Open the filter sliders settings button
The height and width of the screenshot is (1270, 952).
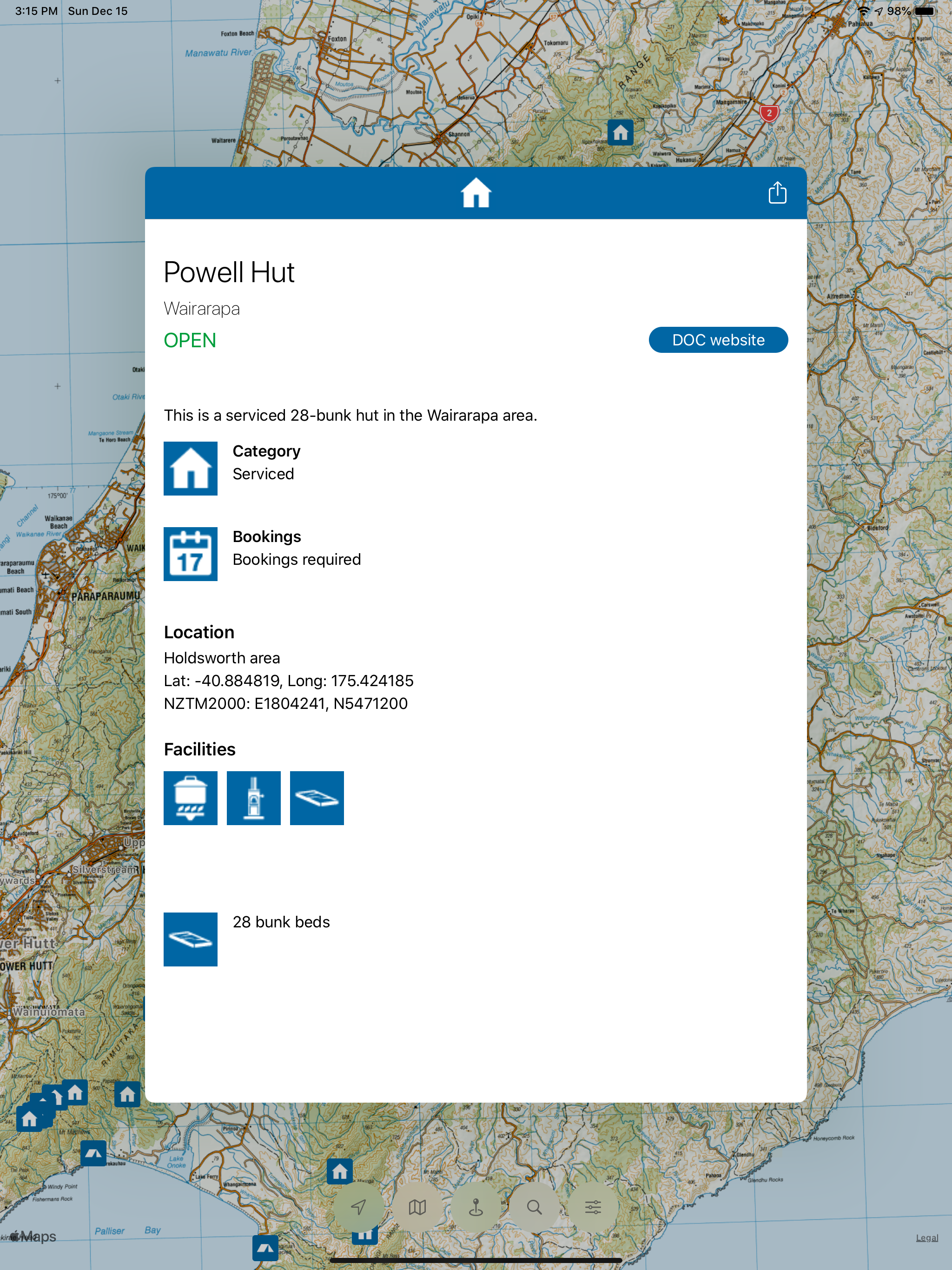coord(593,1207)
